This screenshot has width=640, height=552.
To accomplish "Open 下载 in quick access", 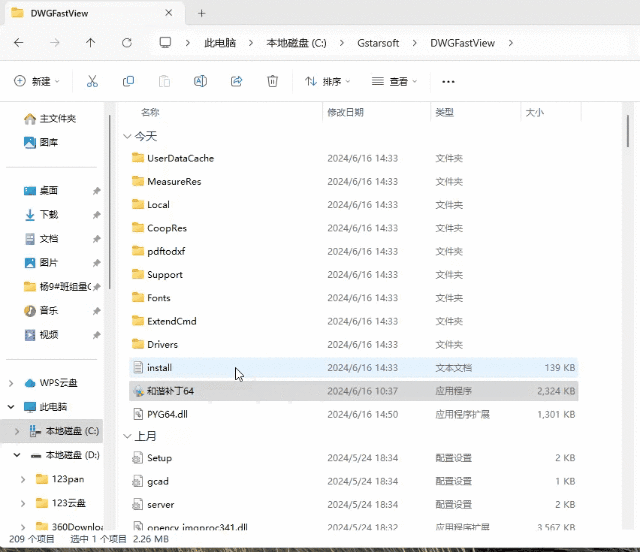I will click(41, 215).
